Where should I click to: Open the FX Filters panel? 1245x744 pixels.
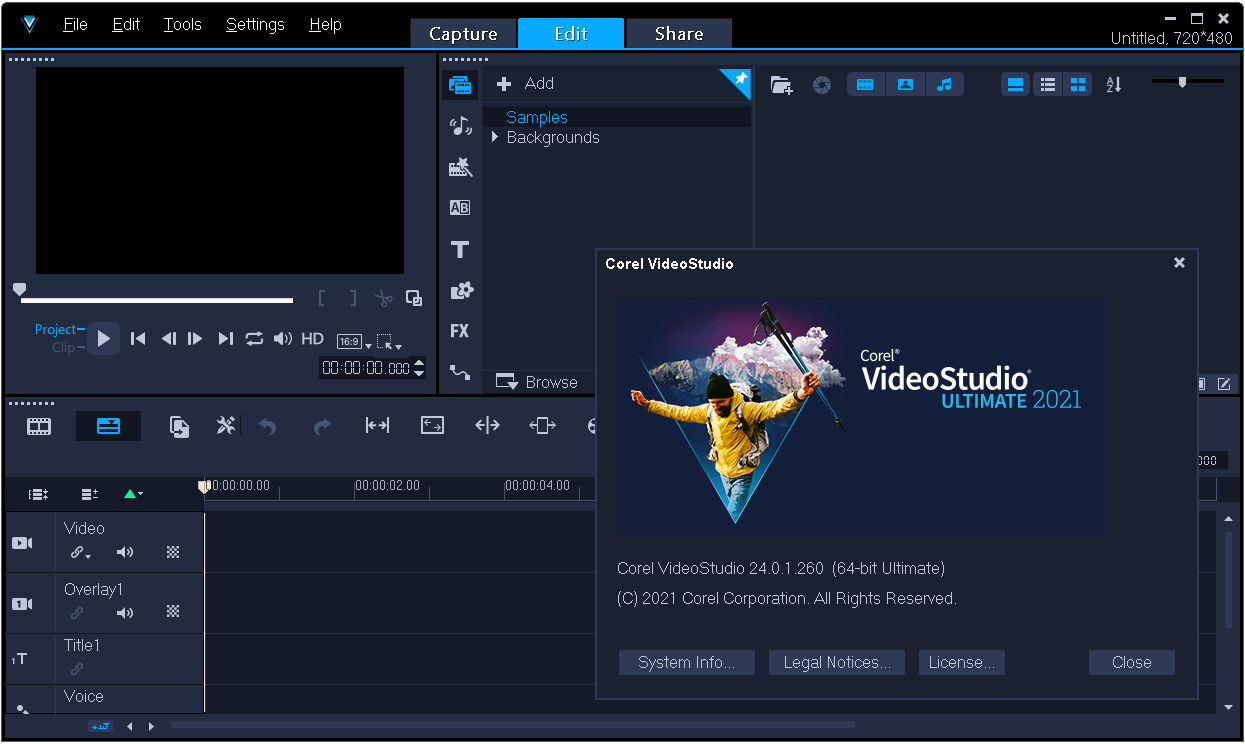[x=460, y=330]
